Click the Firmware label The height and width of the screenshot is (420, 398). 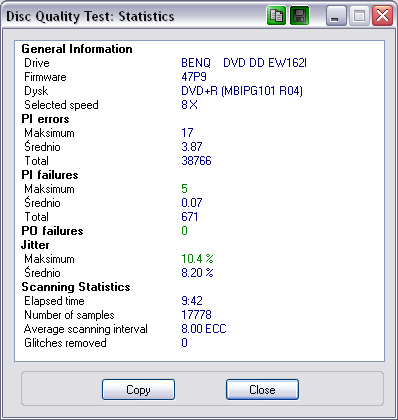[45, 77]
